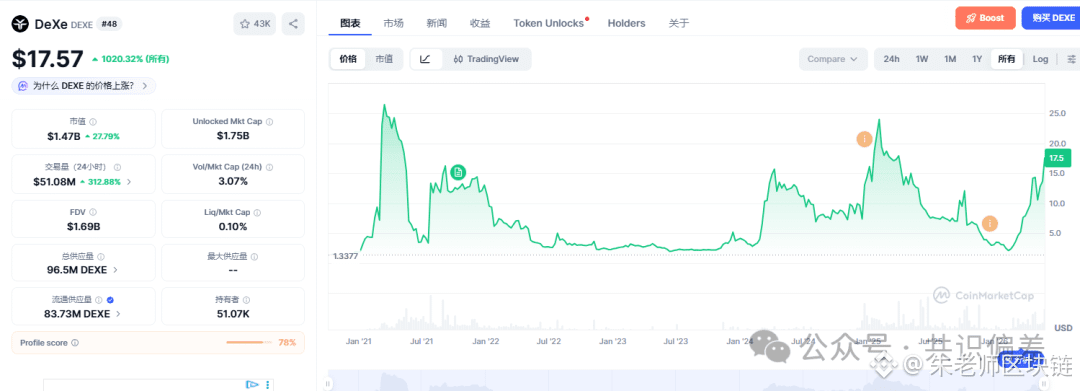Viewport: 1080px width, 391px height.
Task: Click the Profile score 78% bar
Action: tap(249, 342)
